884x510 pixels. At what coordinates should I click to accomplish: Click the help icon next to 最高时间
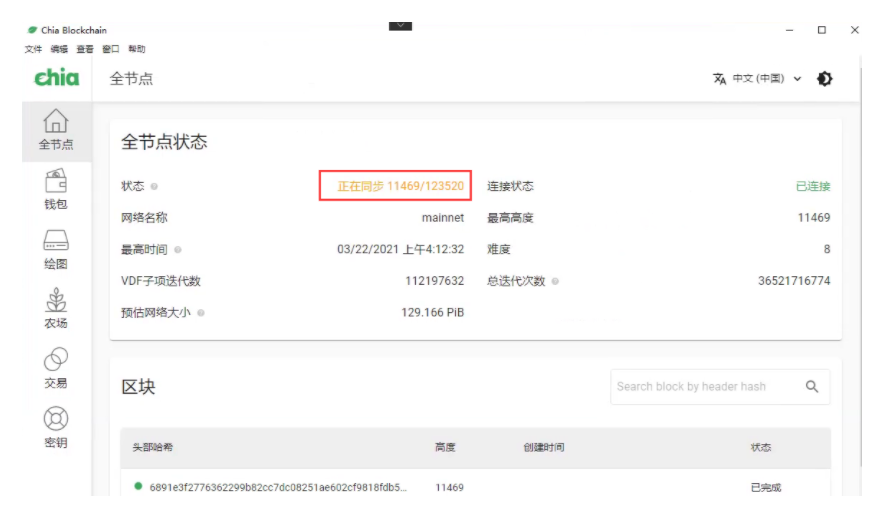(x=178, y=250)
